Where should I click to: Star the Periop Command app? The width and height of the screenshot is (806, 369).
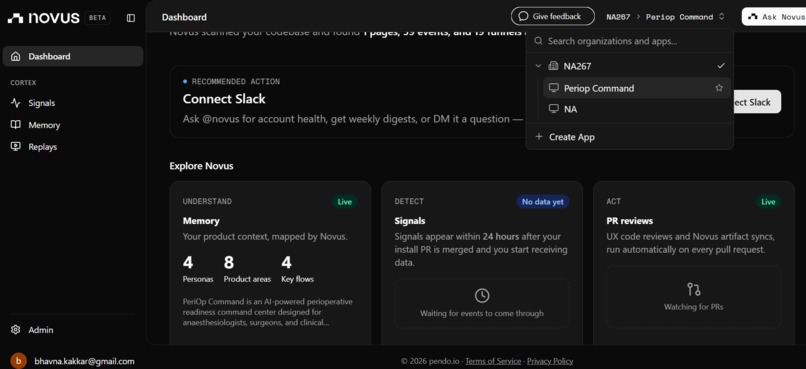719,88
